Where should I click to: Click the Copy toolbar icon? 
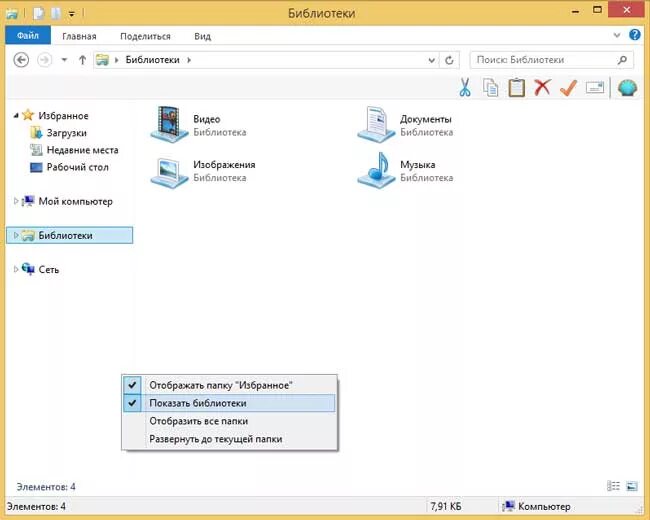490,87
